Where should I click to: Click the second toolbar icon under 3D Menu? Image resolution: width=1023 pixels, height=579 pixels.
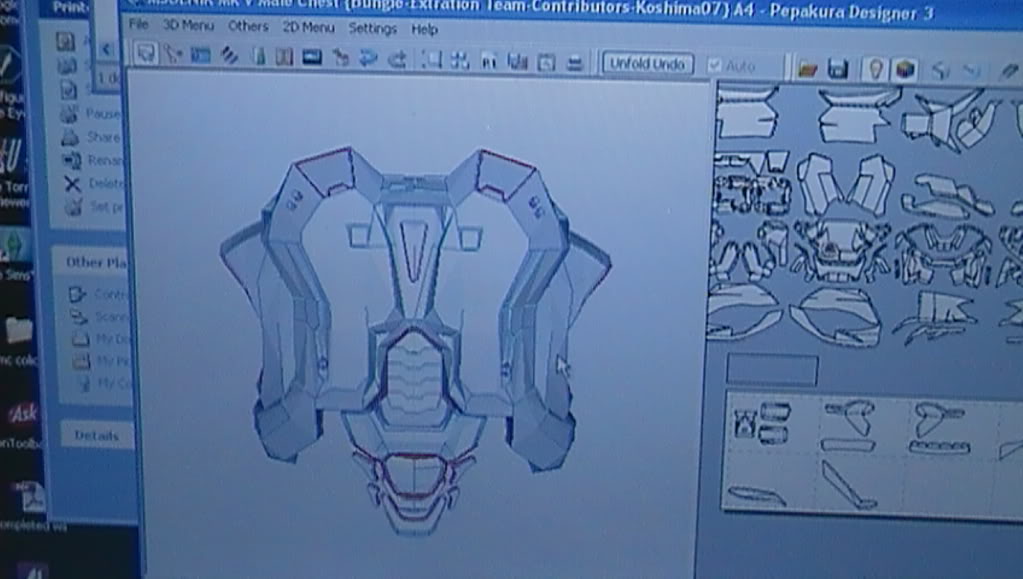[173, 54]
